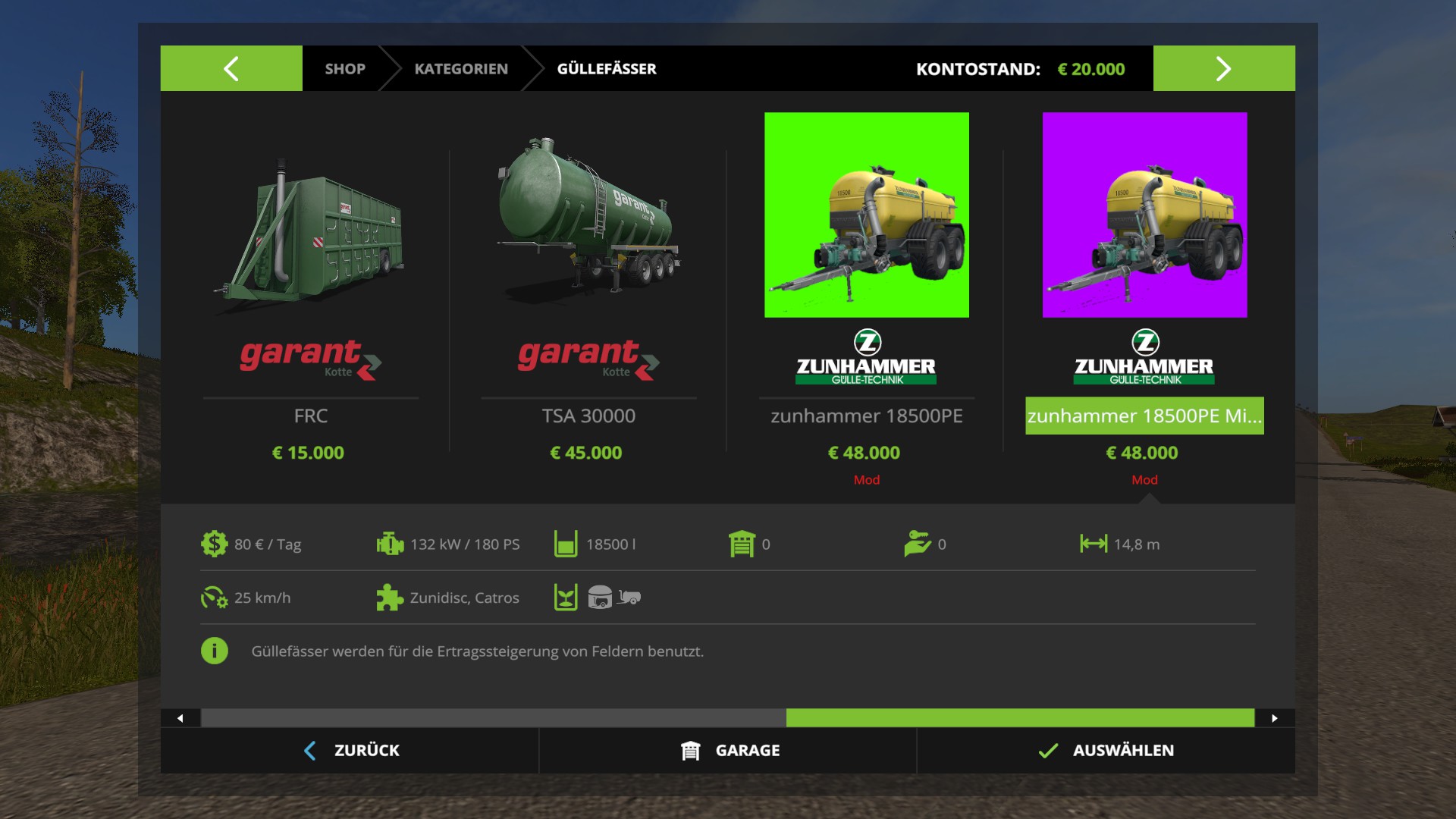Click the € 48.000 price under highlighted item
1456x819 pixels.
click(x=1142, y=453)
